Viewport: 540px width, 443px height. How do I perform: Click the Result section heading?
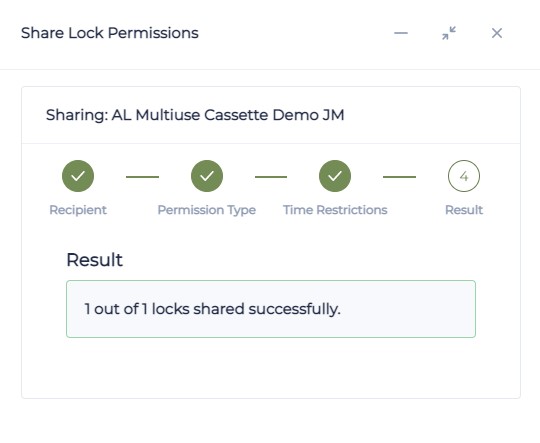pyautogui.click(x=94, y=260)
